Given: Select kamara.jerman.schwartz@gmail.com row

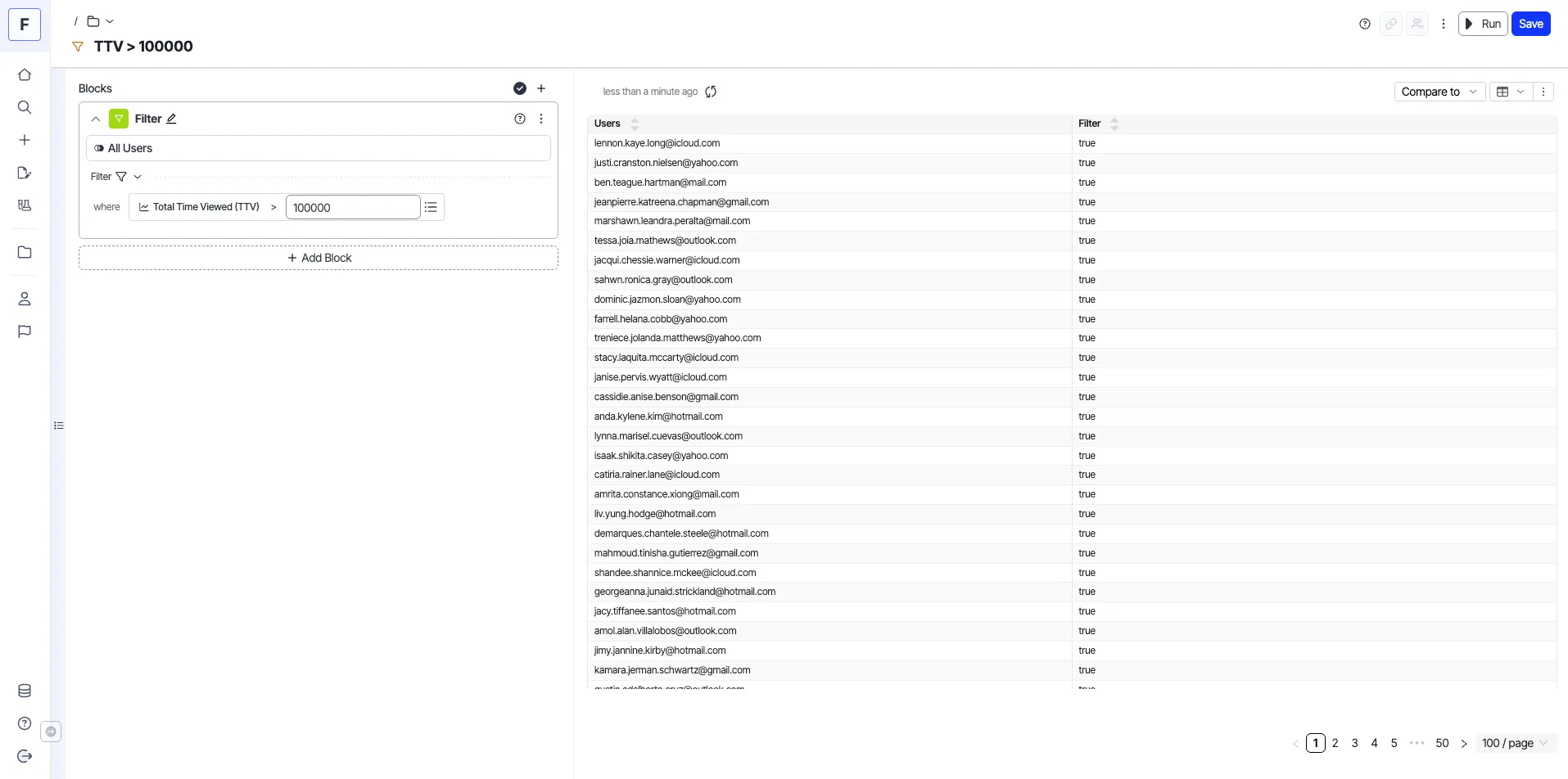Looking at the screenshot, I should point(1072,670).
